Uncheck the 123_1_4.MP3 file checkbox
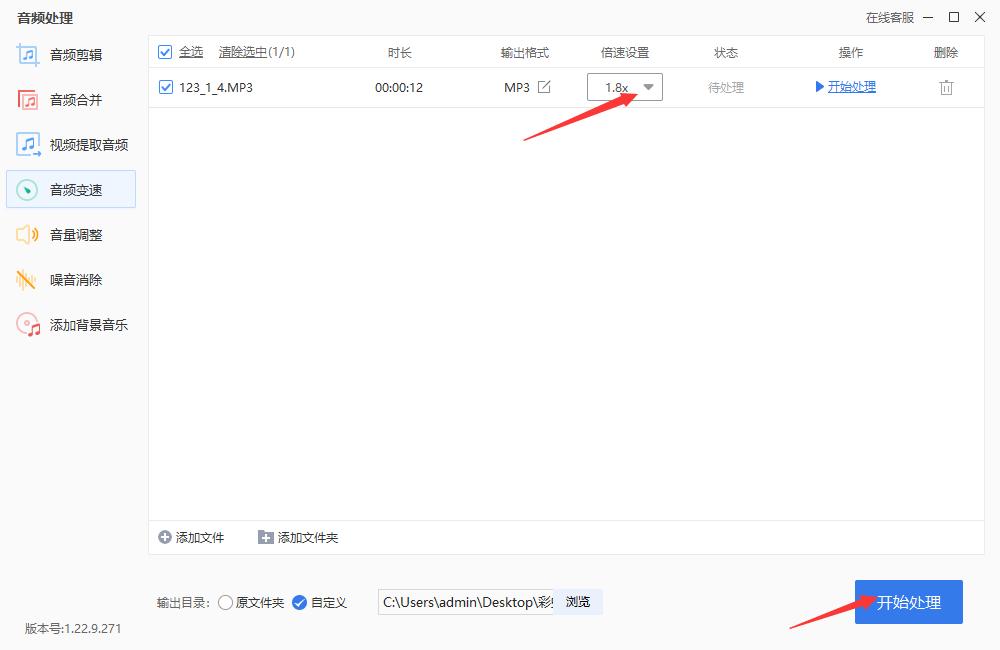This screenshot has width=1000, height=650. coord(166,87)
